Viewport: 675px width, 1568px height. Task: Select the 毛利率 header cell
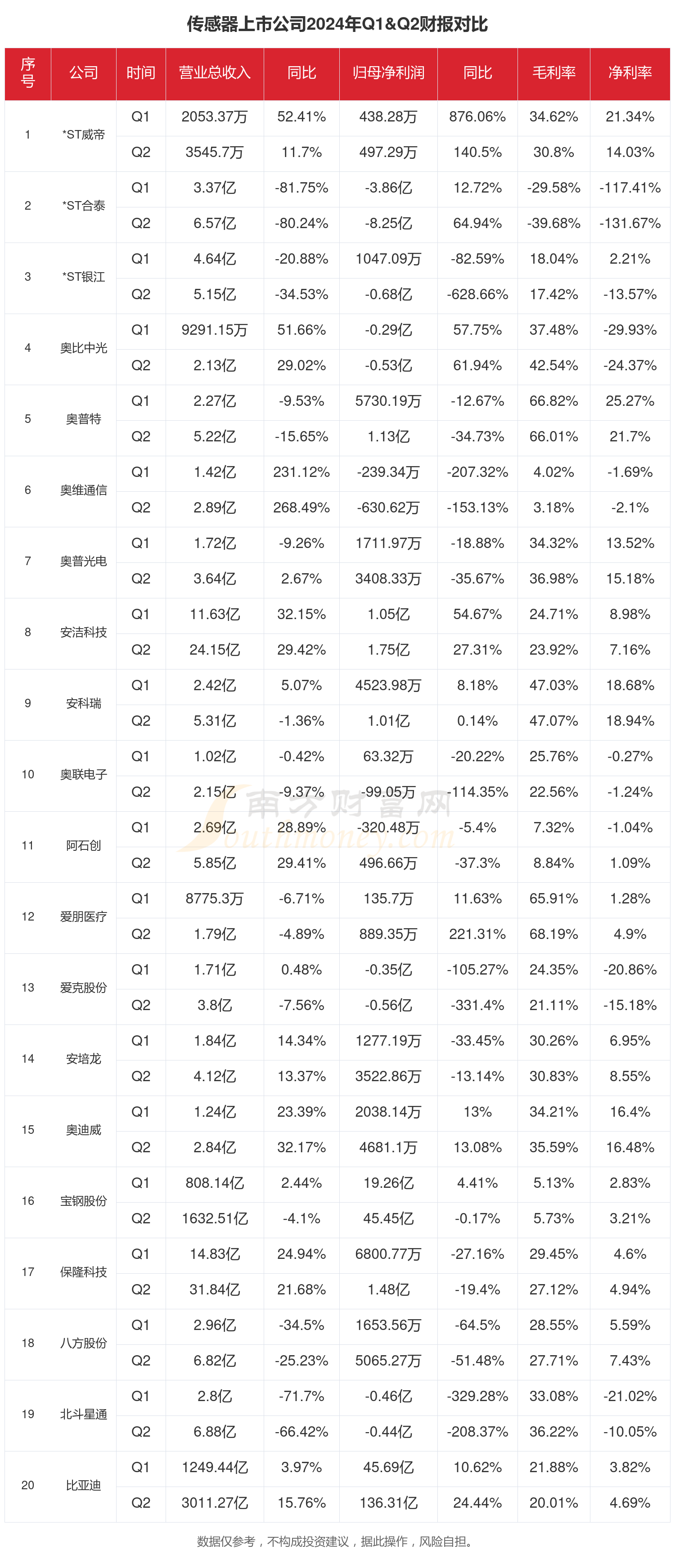[553, 73]
